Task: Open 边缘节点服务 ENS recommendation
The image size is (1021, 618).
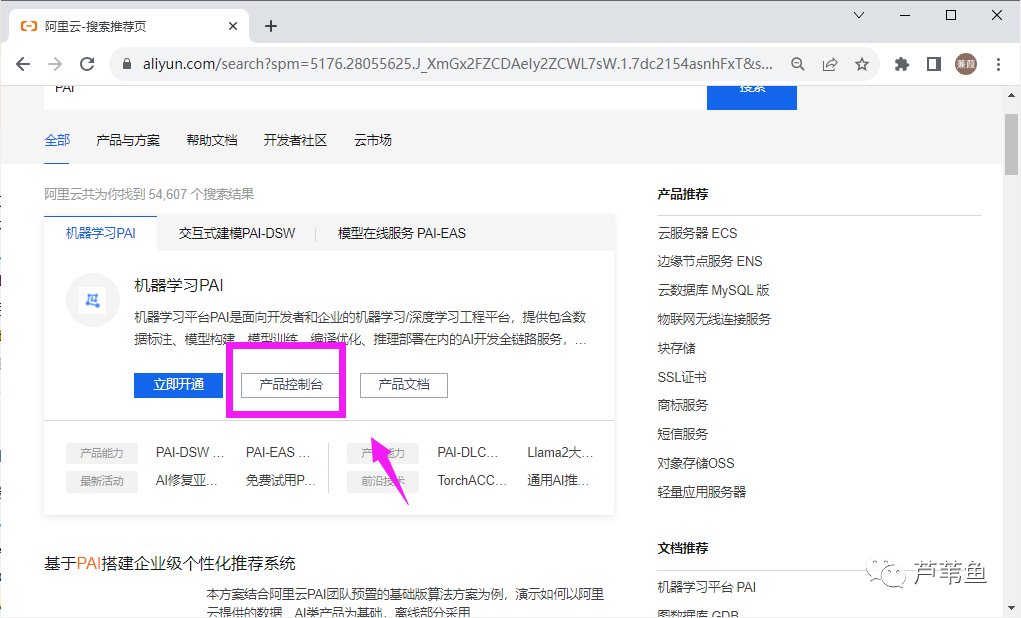Action: tap(710, 261)
